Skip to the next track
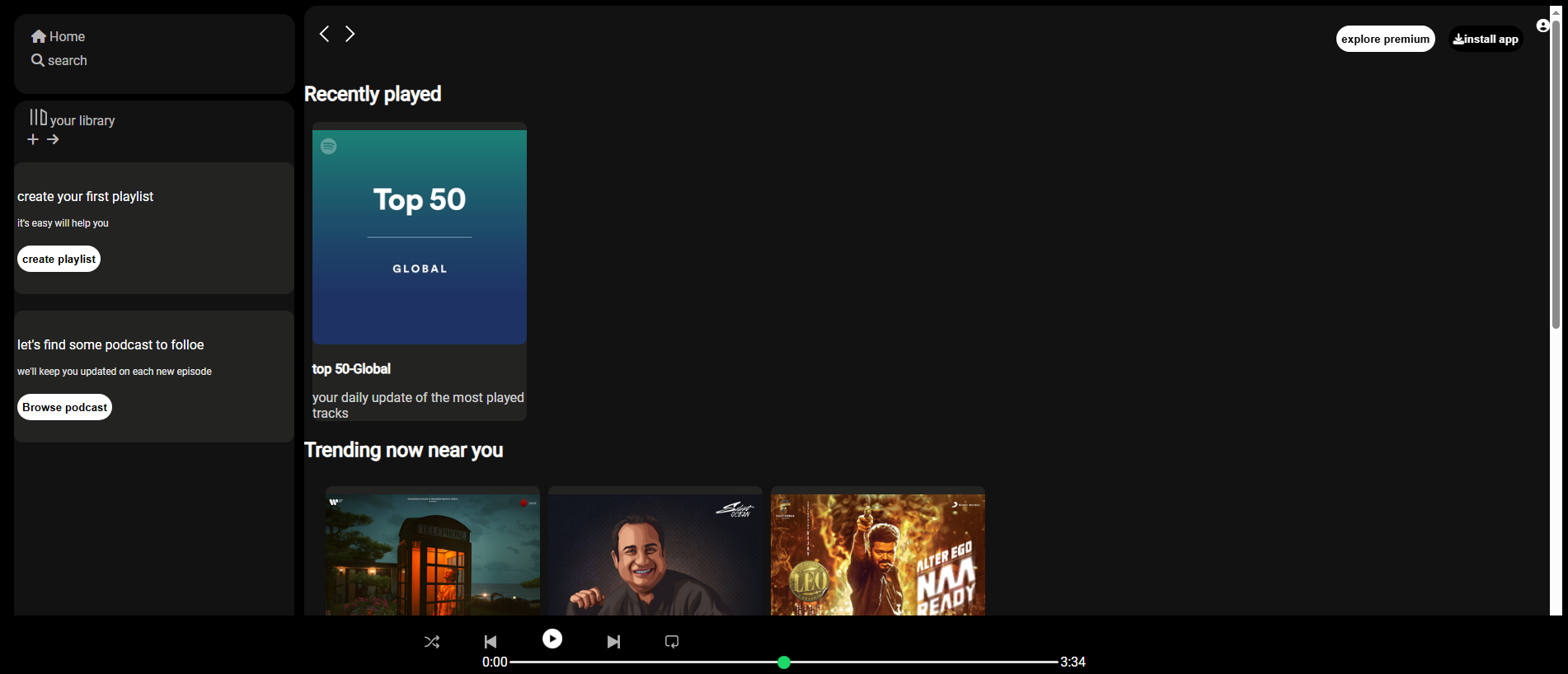The height and width of the screenshot is (674, 1568). [x=613, y=642]
